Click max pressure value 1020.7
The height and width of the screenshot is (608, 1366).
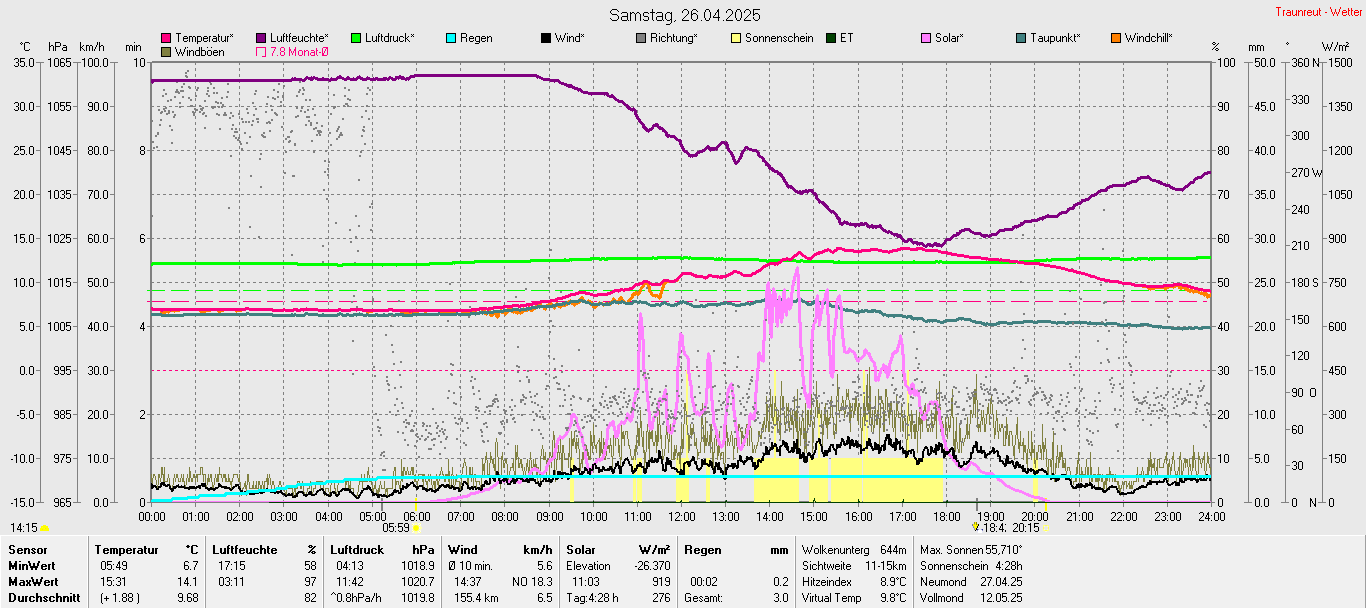[x=418, y=582]
